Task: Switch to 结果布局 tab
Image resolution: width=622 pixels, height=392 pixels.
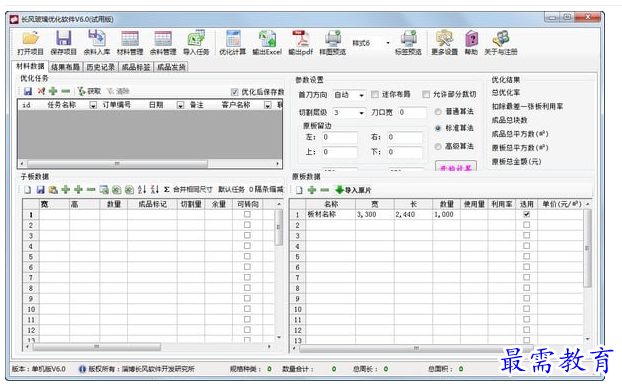Action: click(x=65, y=67)
